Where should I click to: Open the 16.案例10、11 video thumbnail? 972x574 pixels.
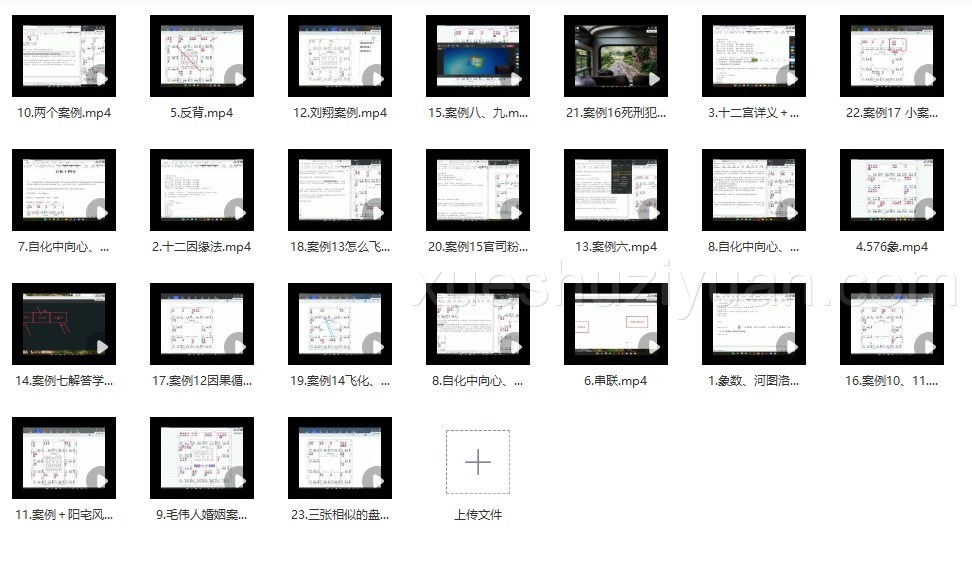point(892,324)
